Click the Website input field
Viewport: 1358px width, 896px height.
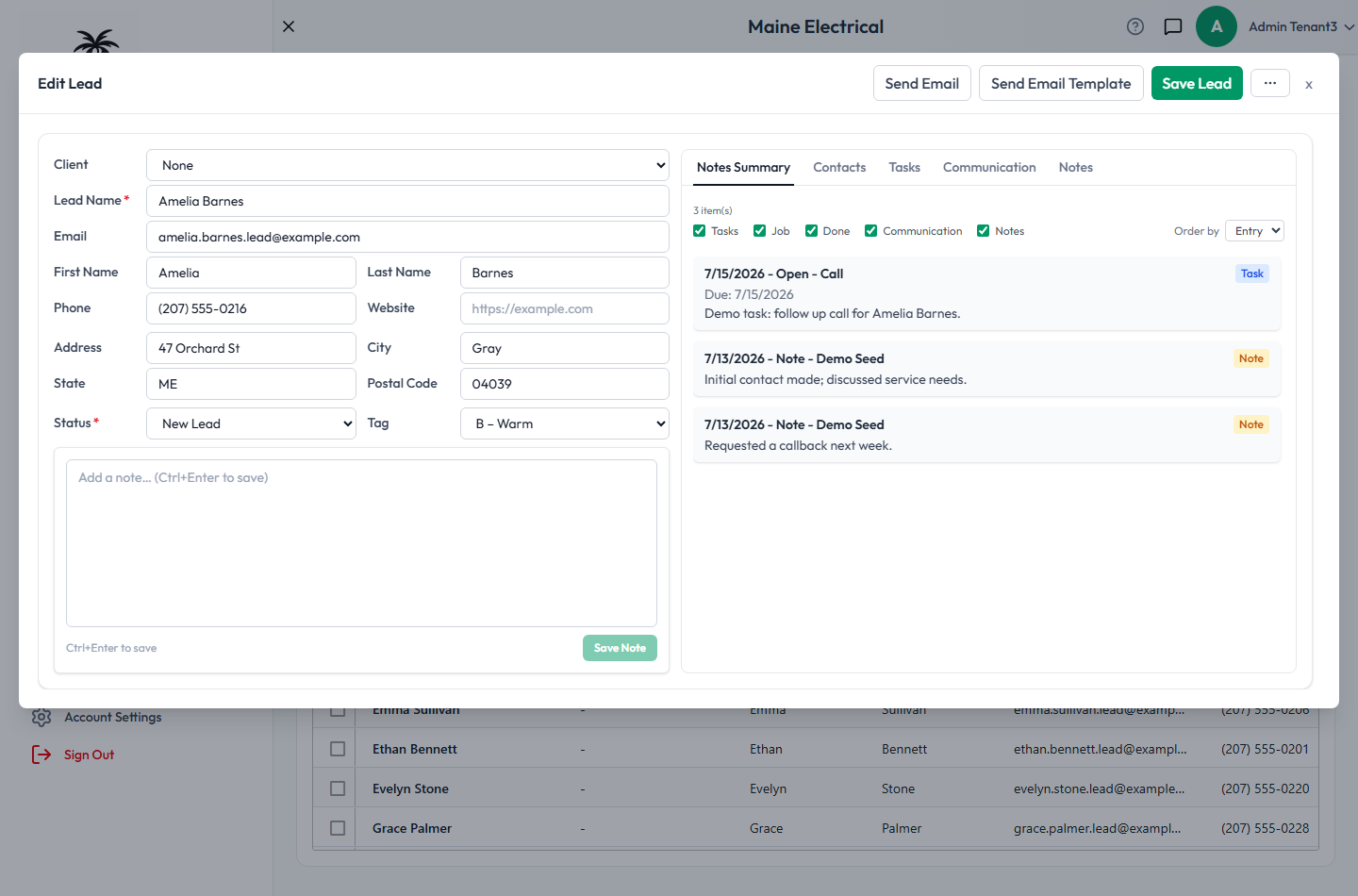coord(565,308)
